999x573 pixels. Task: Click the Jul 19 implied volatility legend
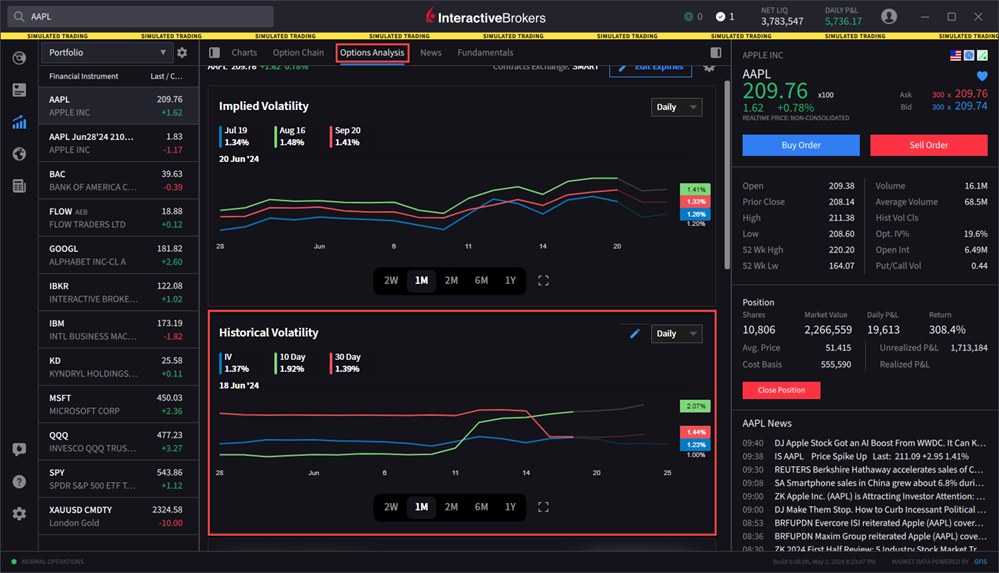(x=235, y=136)
